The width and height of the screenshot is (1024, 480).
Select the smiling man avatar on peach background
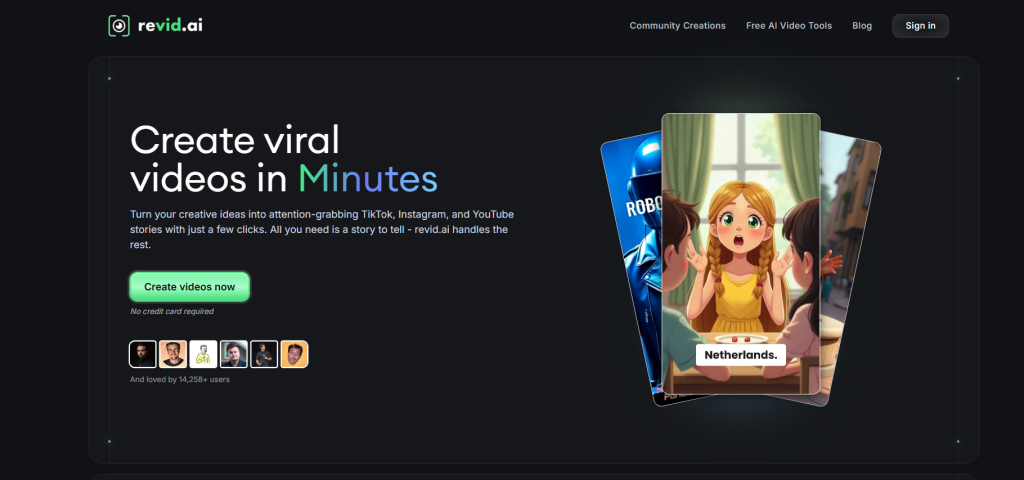(x=173, y=354)
